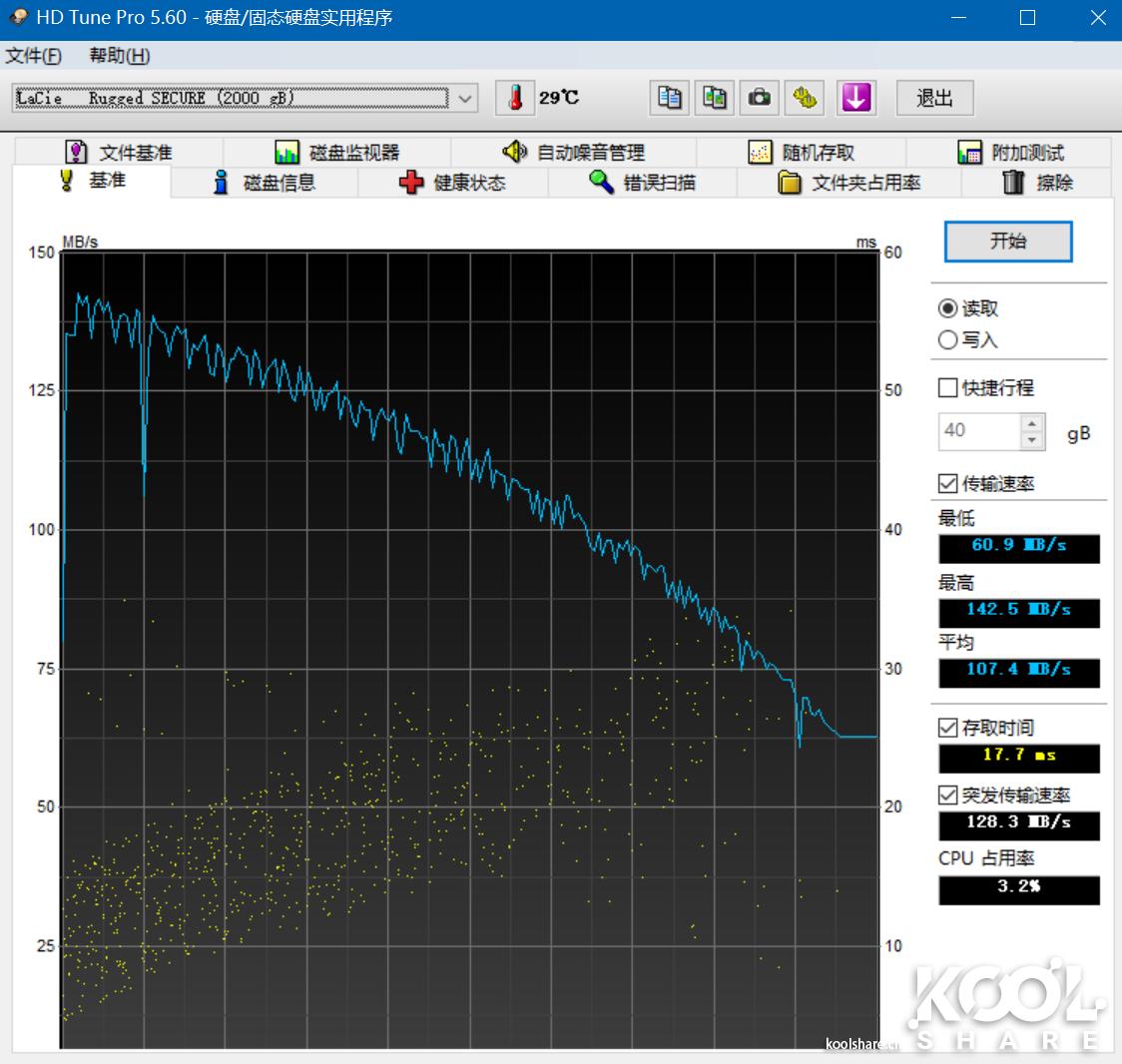The width and height of the screenshot is (1122, 1064).
Task: Start the benchmark with 开始 button
Action: (x=1008, y=242)
